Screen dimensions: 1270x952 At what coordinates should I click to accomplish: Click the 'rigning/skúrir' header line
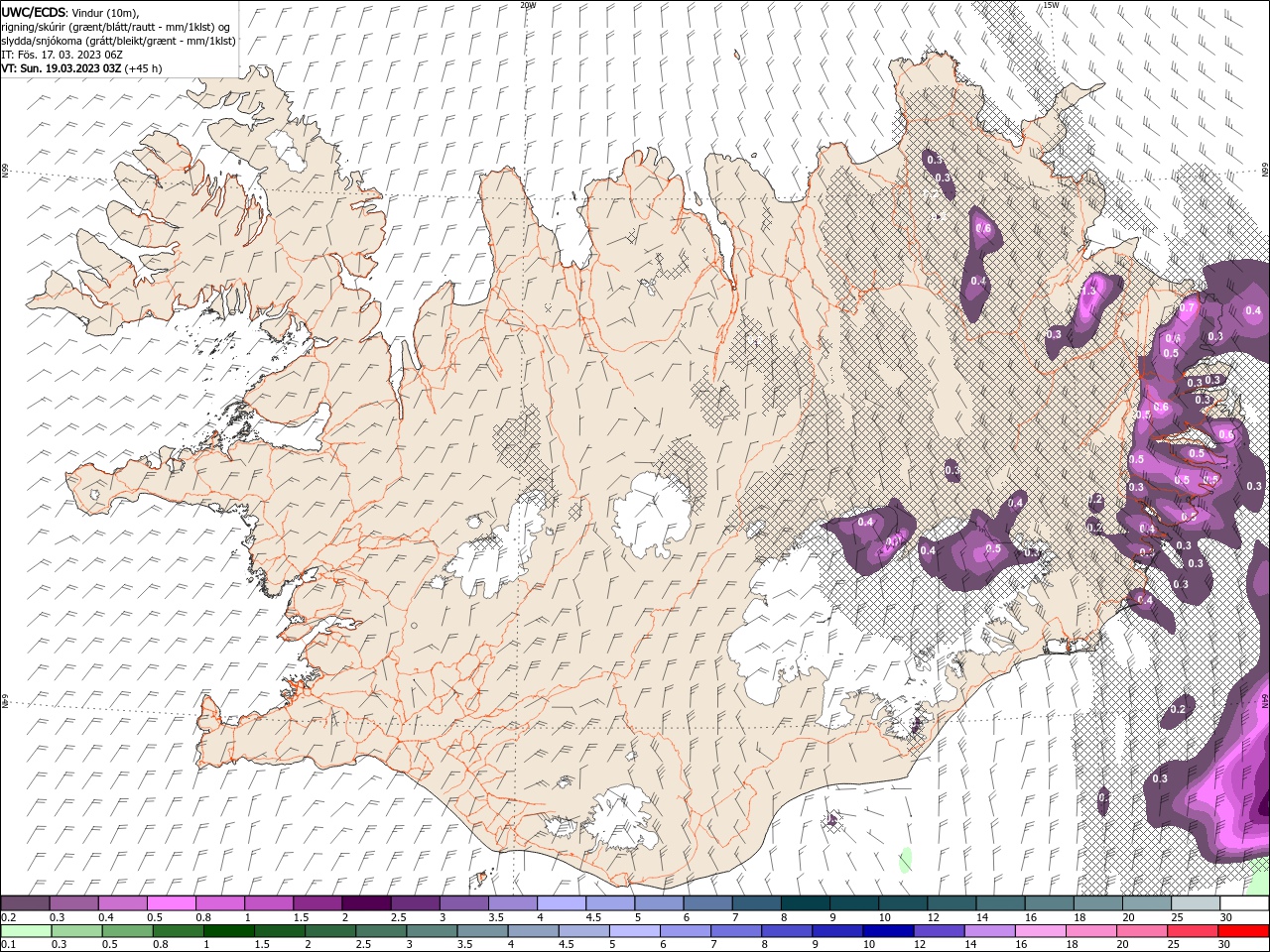click(x=115, y=27)
